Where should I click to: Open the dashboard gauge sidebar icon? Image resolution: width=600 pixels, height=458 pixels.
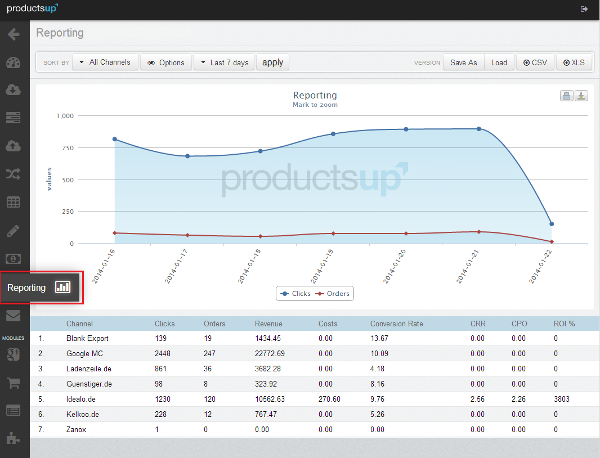tap(13, 62)
